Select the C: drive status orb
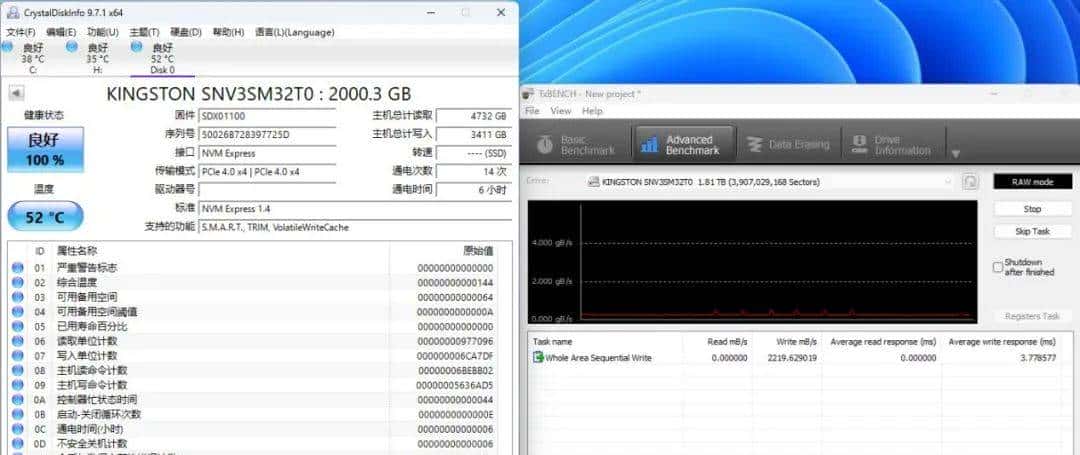Screen dimensions: 1080x455 click(x=8, y=47)
